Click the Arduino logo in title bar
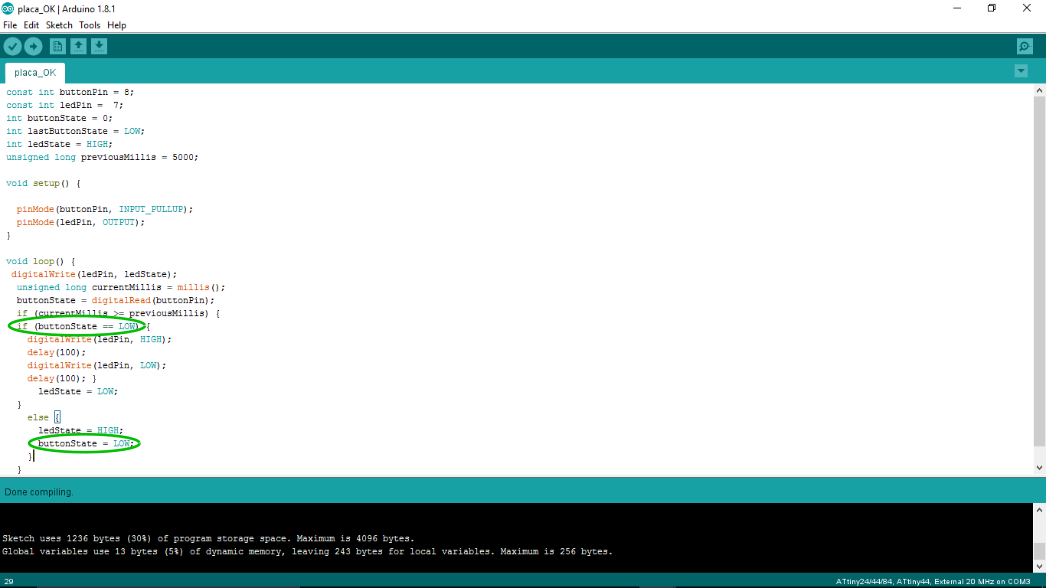This screenshot has height=588, width=1046. pyautogui.click(x=7, y=9)
